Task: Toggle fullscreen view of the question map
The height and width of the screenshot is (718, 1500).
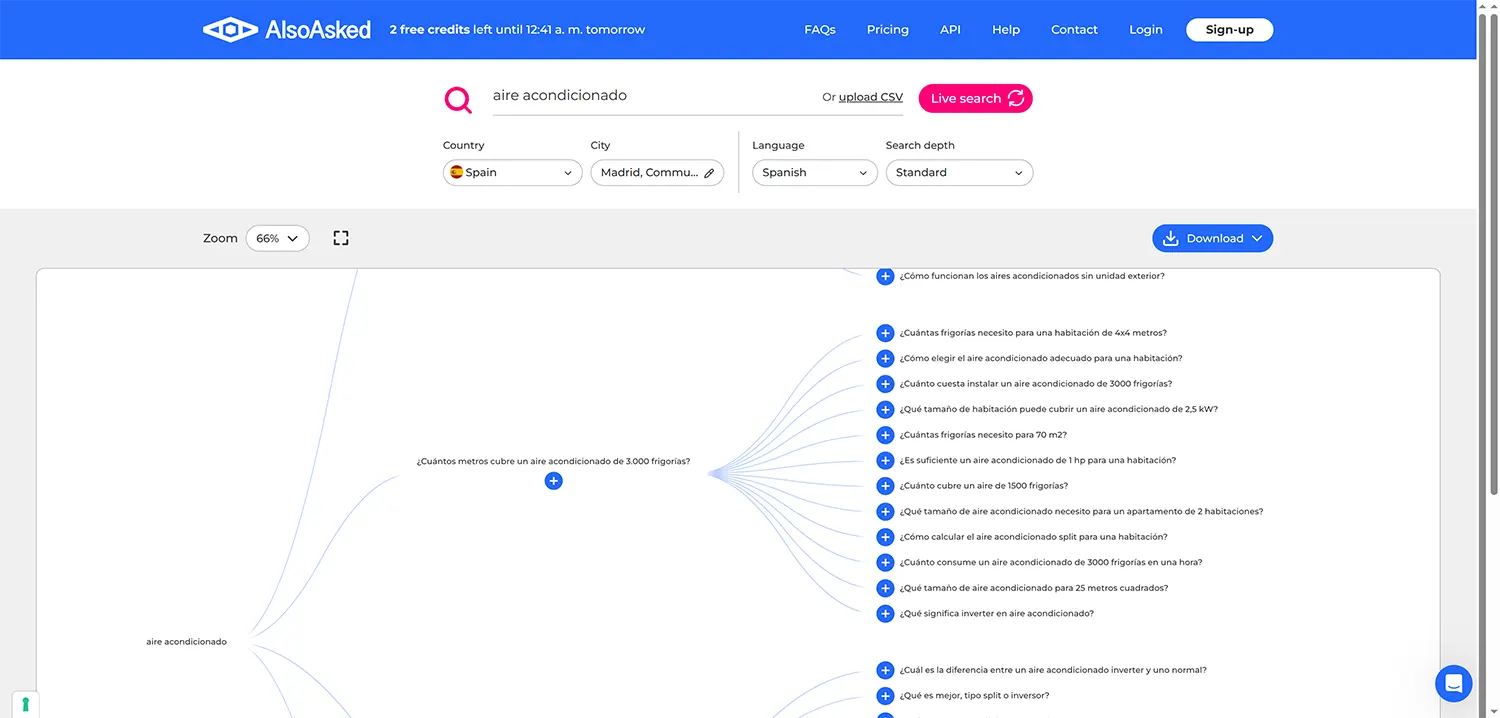Action: pos(341,238)
